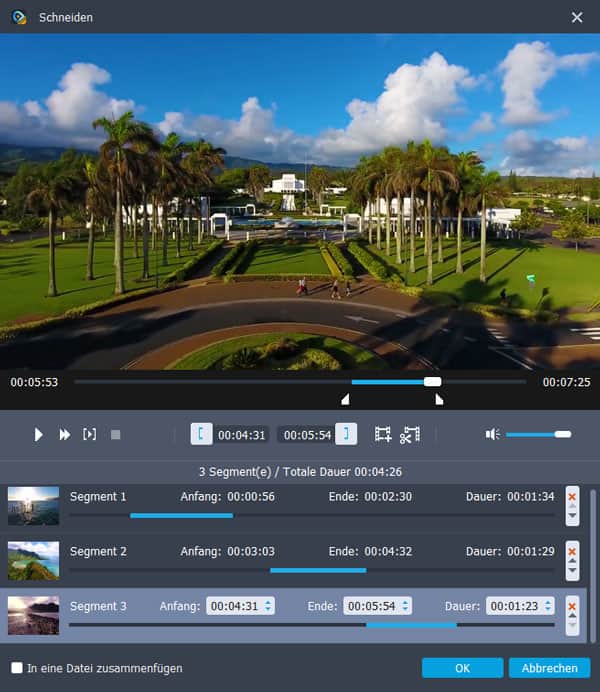600x692 pixels.
Task: Click Segment 2 start time 00:03:03
Action: (x=251, y=551)
